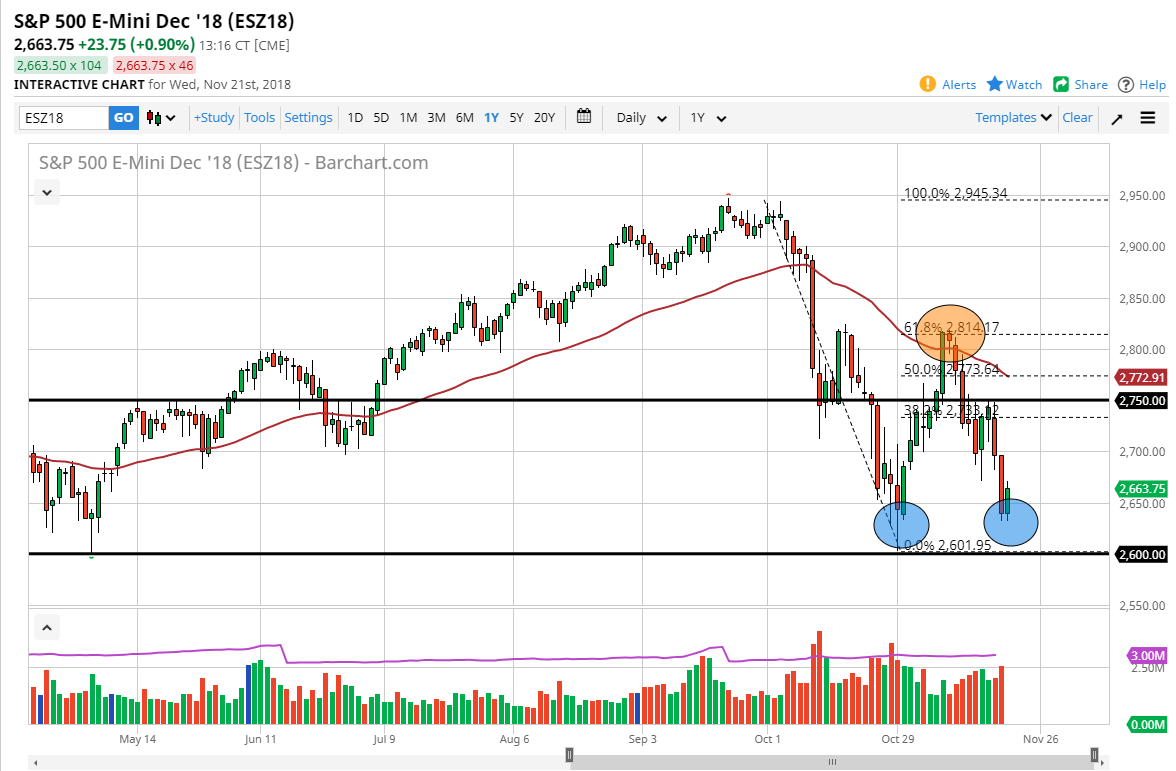The image size is (1176, 771).
Task: Expand the Templates dropdown
Action: [x=1012, y=117]
